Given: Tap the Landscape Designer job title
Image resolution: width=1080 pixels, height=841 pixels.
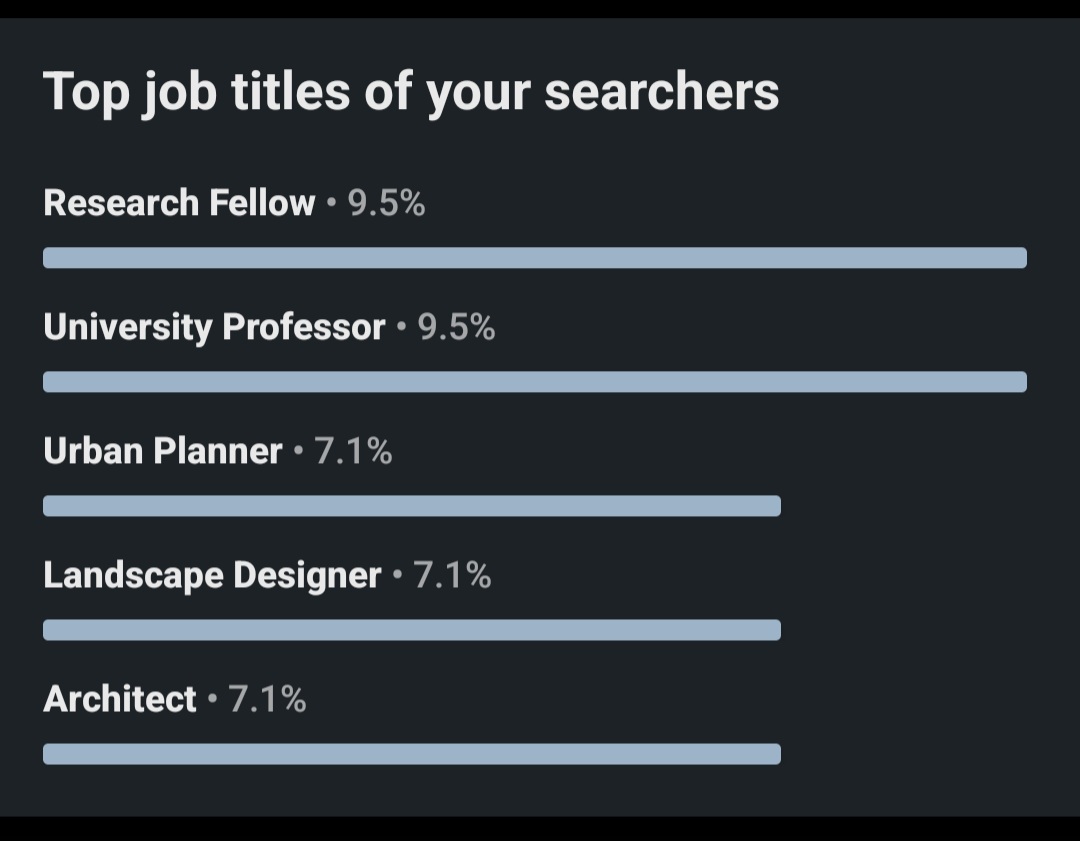Looking at the screenshot, I should click(x=212, y=575).
